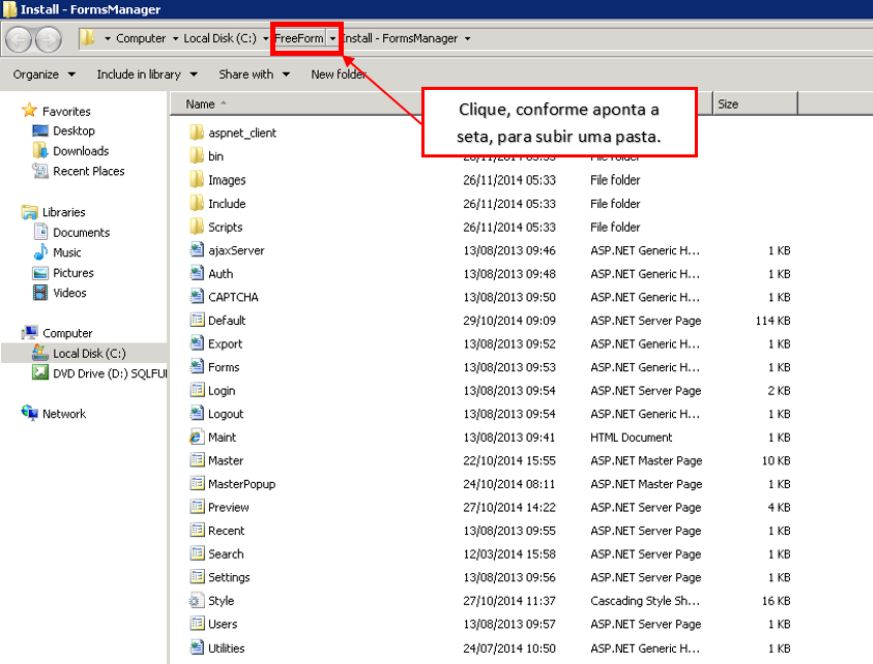
Task: Select the MasterPopup file name
Action: 242,484
